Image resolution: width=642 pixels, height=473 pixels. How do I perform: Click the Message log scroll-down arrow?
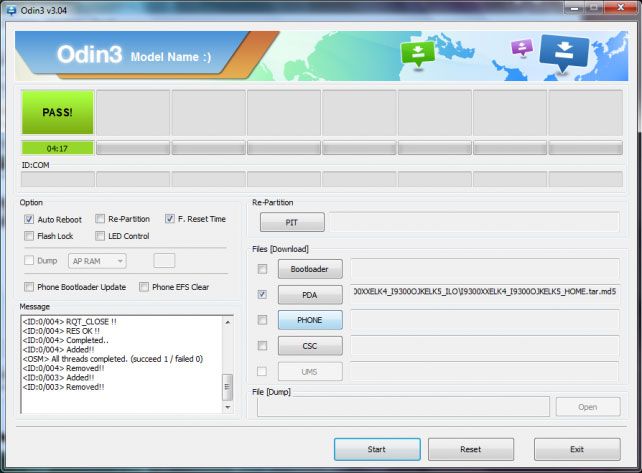click(x=228, y=407)
